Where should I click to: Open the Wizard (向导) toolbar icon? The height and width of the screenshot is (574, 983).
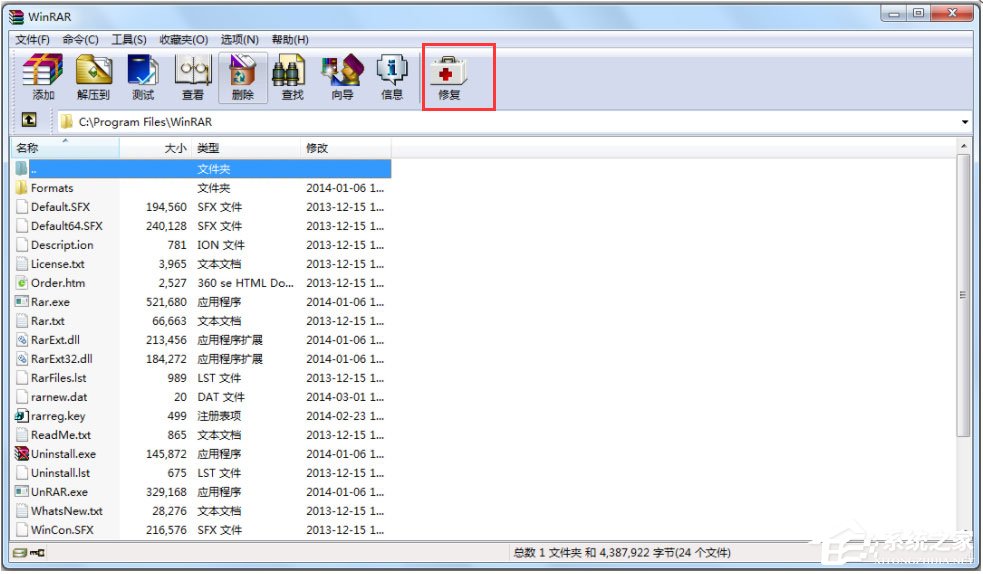(342, 70)
